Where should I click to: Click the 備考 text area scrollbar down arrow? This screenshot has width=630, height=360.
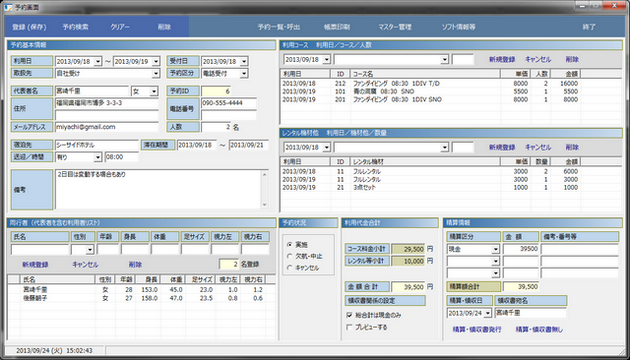coord(264,205)
